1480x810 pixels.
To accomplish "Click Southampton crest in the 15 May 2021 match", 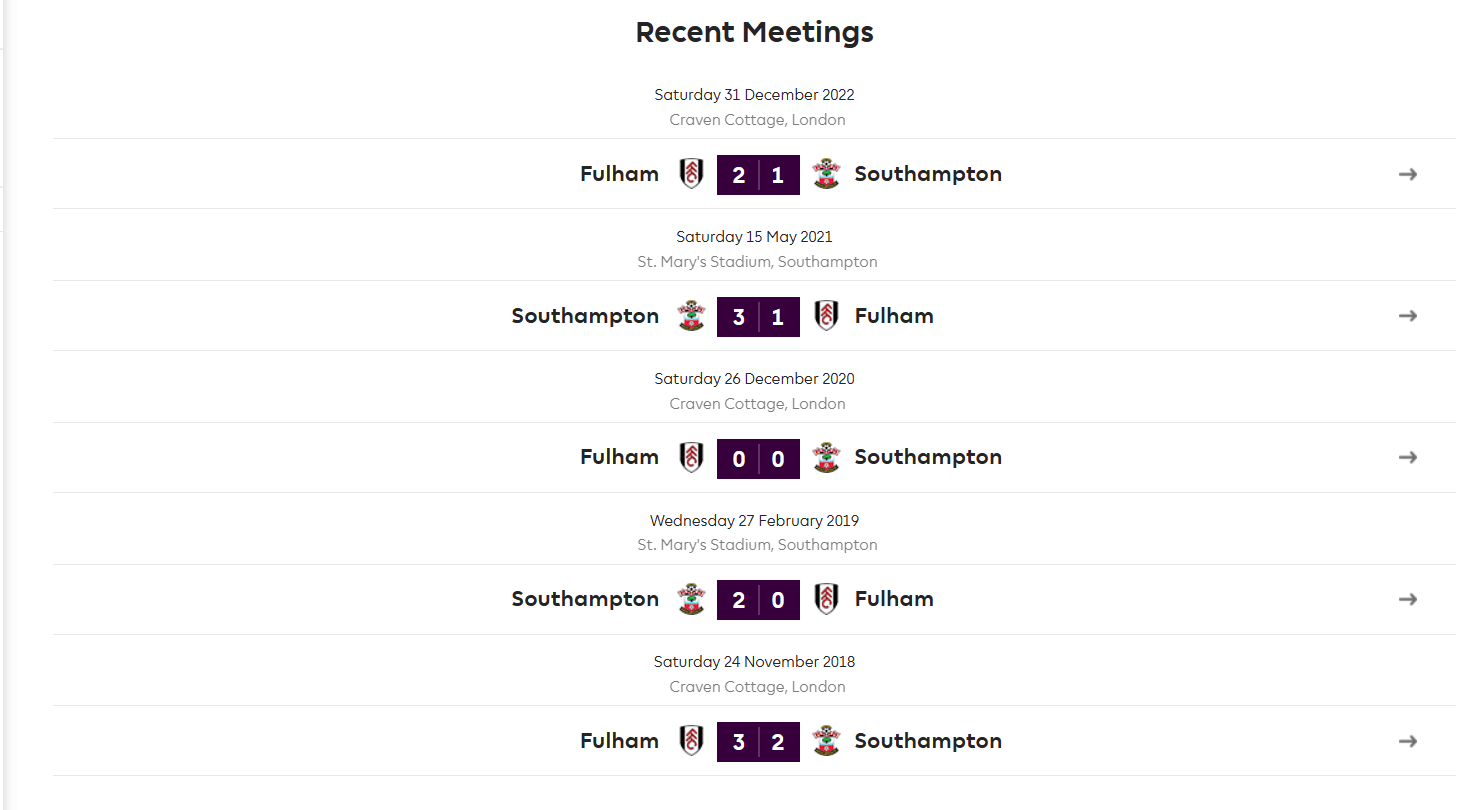I will point(691,316).
